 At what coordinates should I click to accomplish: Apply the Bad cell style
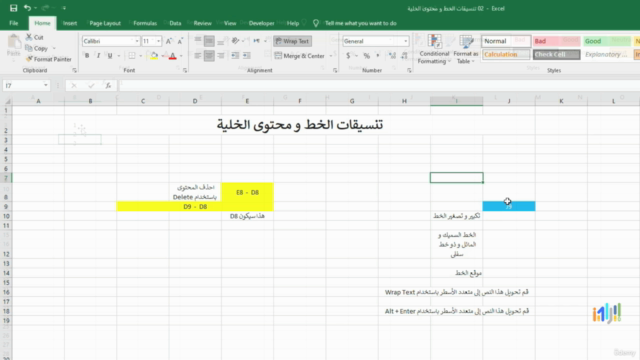pyautogui.click(x=556, y=41)
